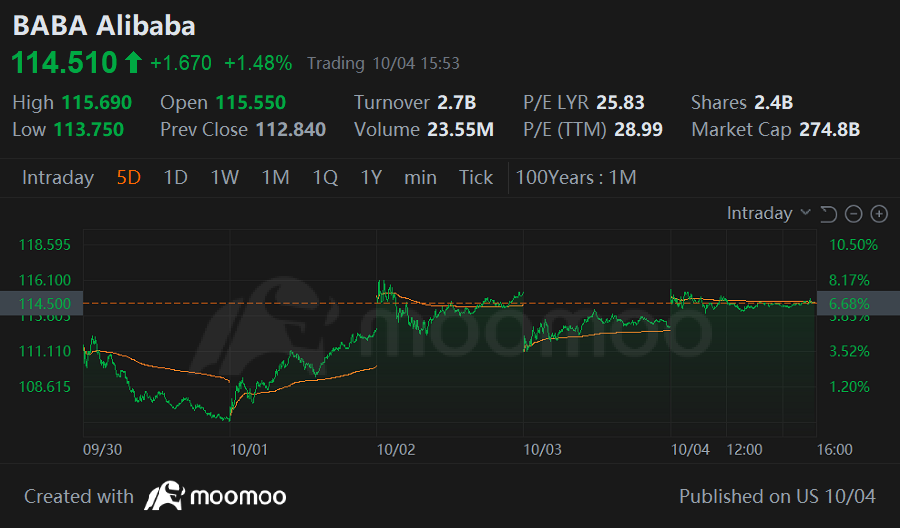Click the 8.17% percent axis label
900x528 pixels.
pyautogui.click(x=849, y=281)
